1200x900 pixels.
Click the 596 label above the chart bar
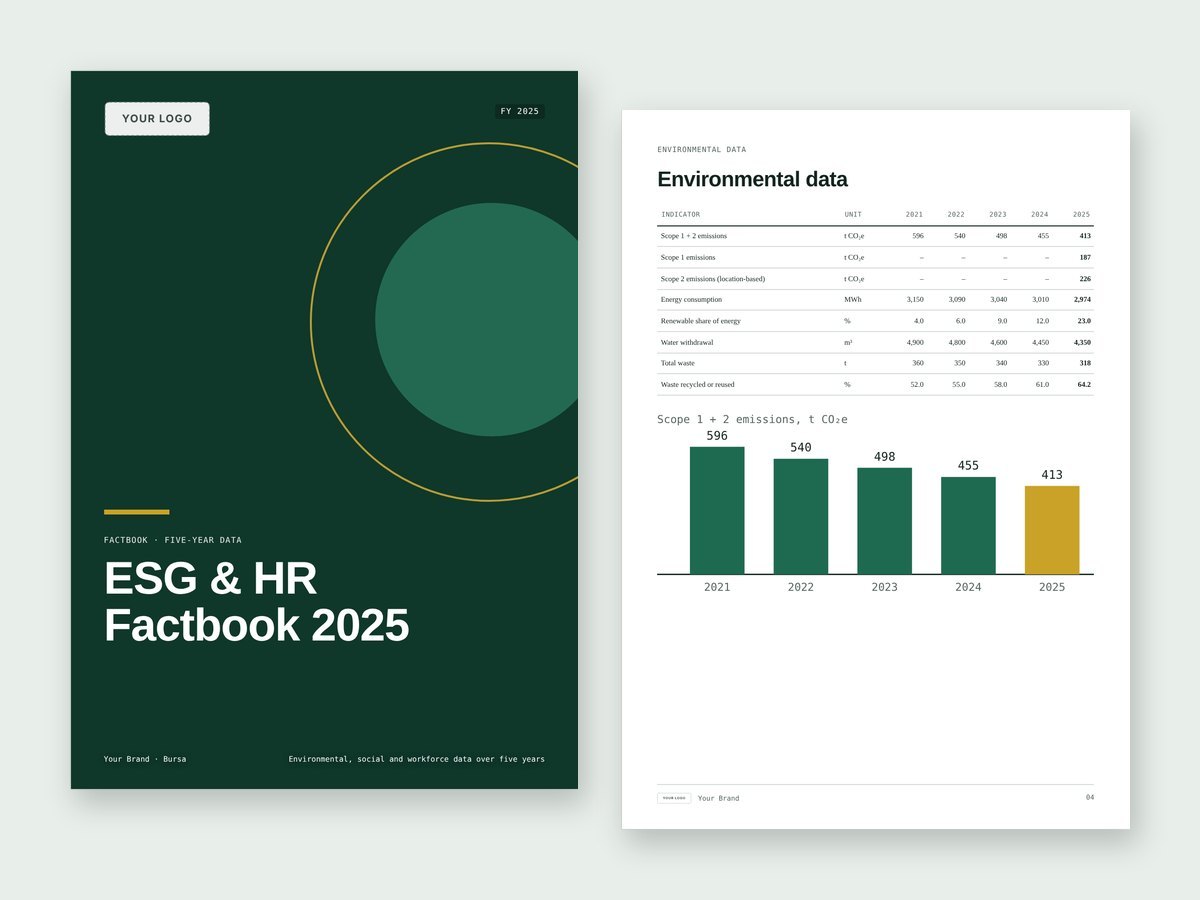click(x=717, y=436)
